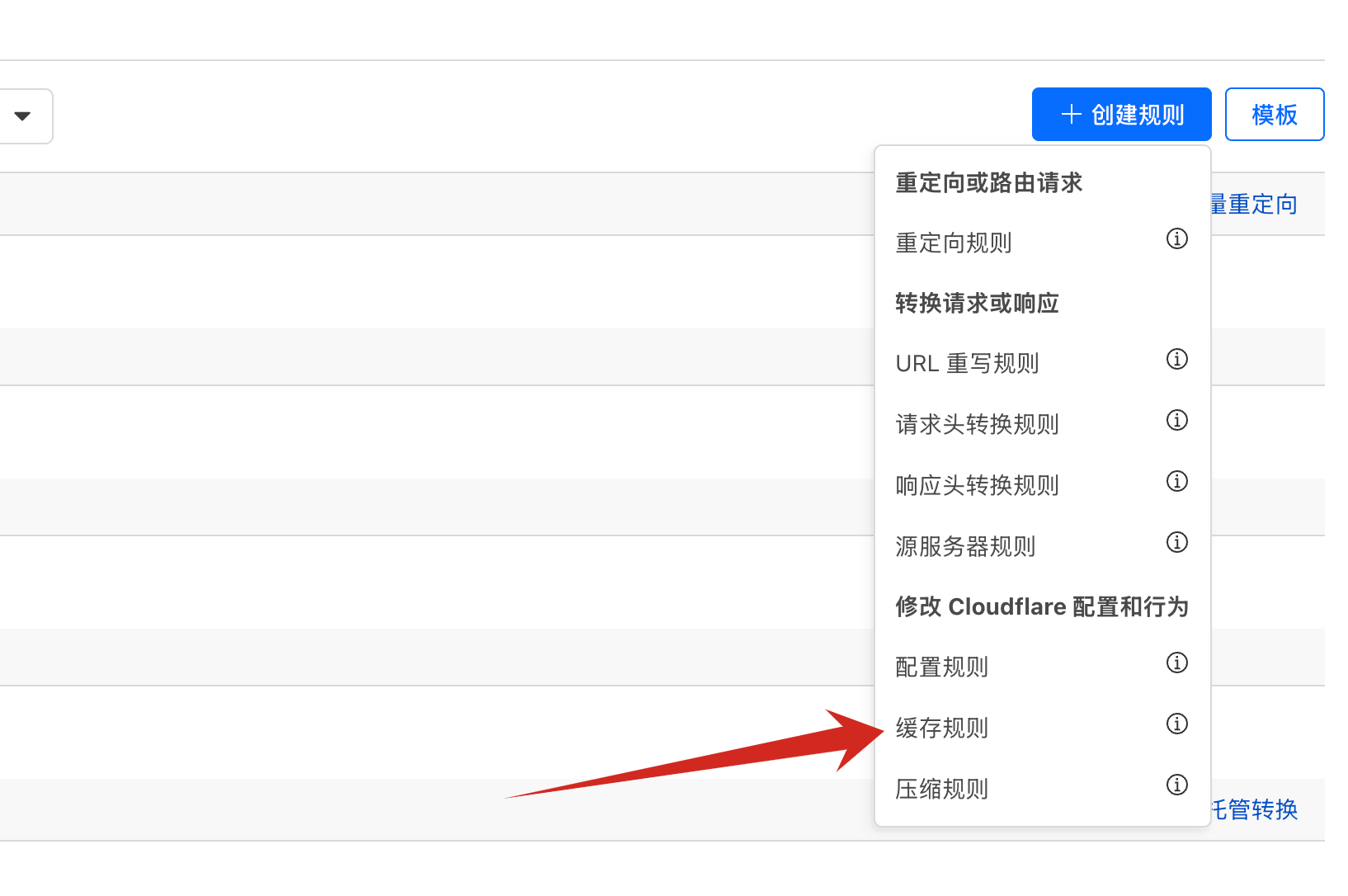Select 请求头转换规则 menu option
This screenshot has width=1348, height=896.
[977, 425]
